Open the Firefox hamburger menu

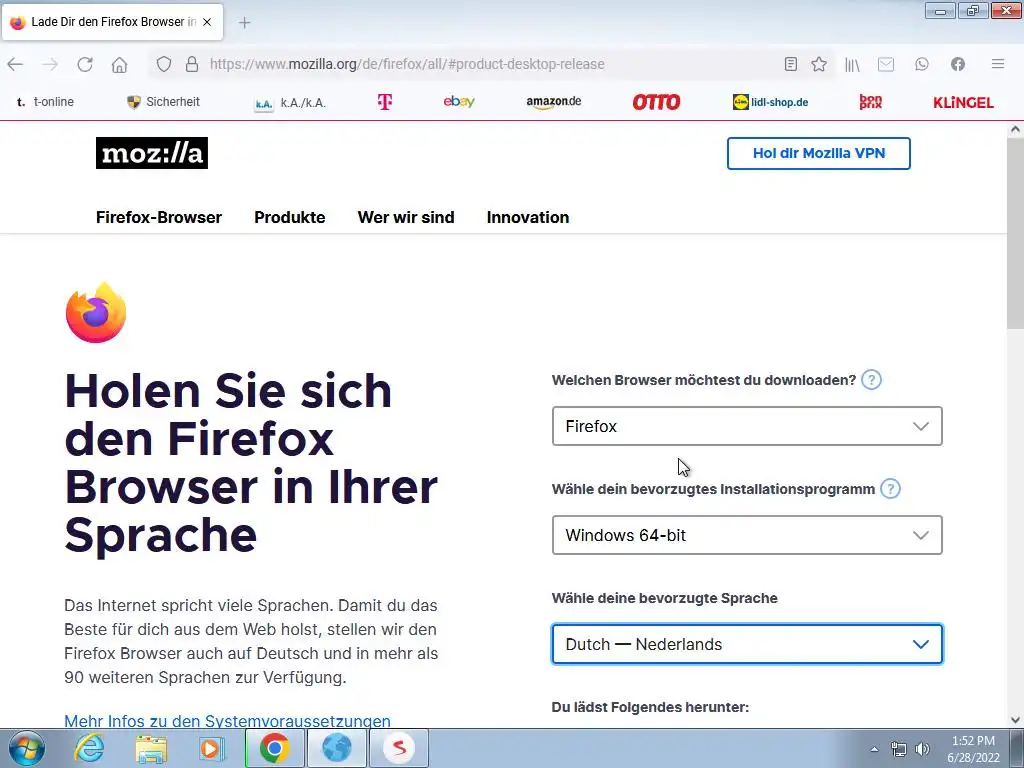click(x=998, y=64)
